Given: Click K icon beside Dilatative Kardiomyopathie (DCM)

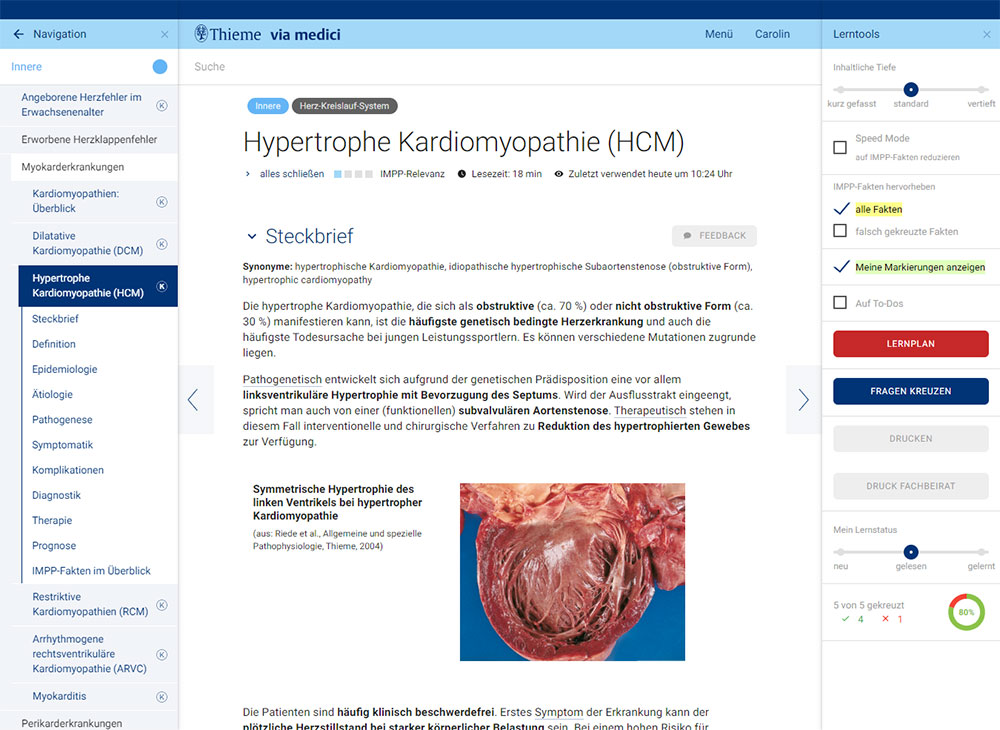Looking at the screenshot, I should pyautogui.click(x=162, y=244).
